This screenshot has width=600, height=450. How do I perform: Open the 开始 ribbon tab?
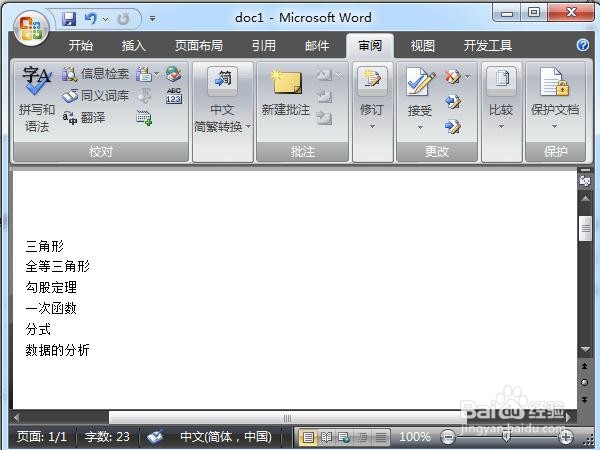pyautogui.click(x=81, y=46)
